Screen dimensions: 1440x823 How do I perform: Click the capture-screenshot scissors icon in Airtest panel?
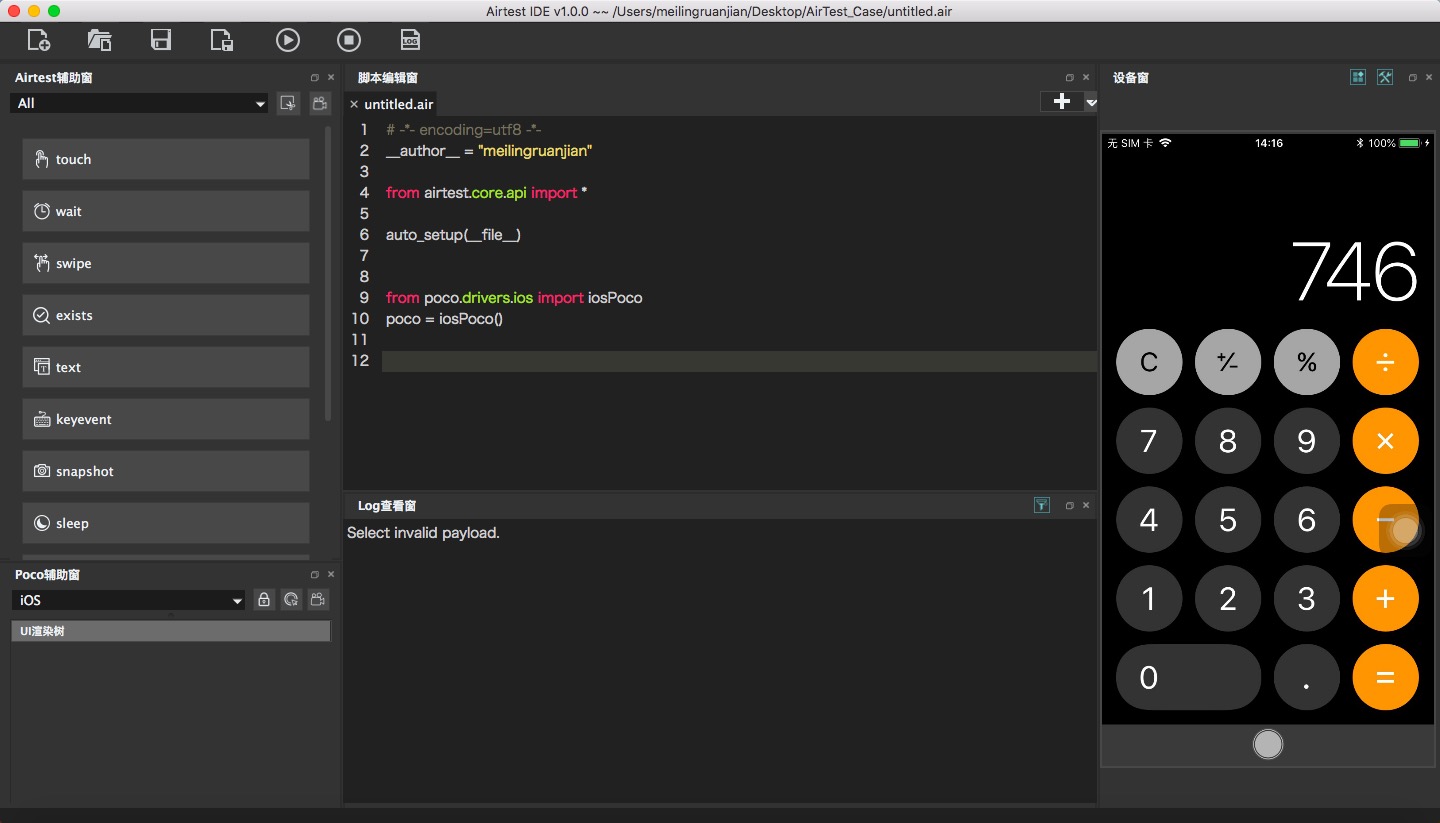[288, 103]
